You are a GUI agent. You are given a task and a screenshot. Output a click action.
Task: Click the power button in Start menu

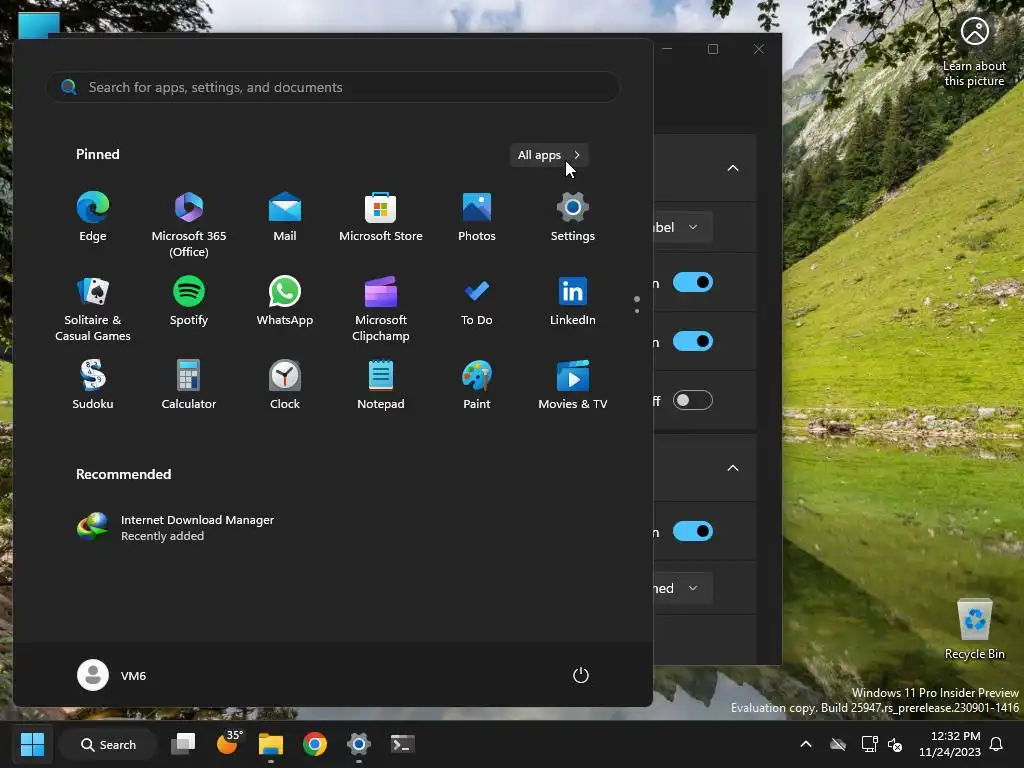(581, 675)
